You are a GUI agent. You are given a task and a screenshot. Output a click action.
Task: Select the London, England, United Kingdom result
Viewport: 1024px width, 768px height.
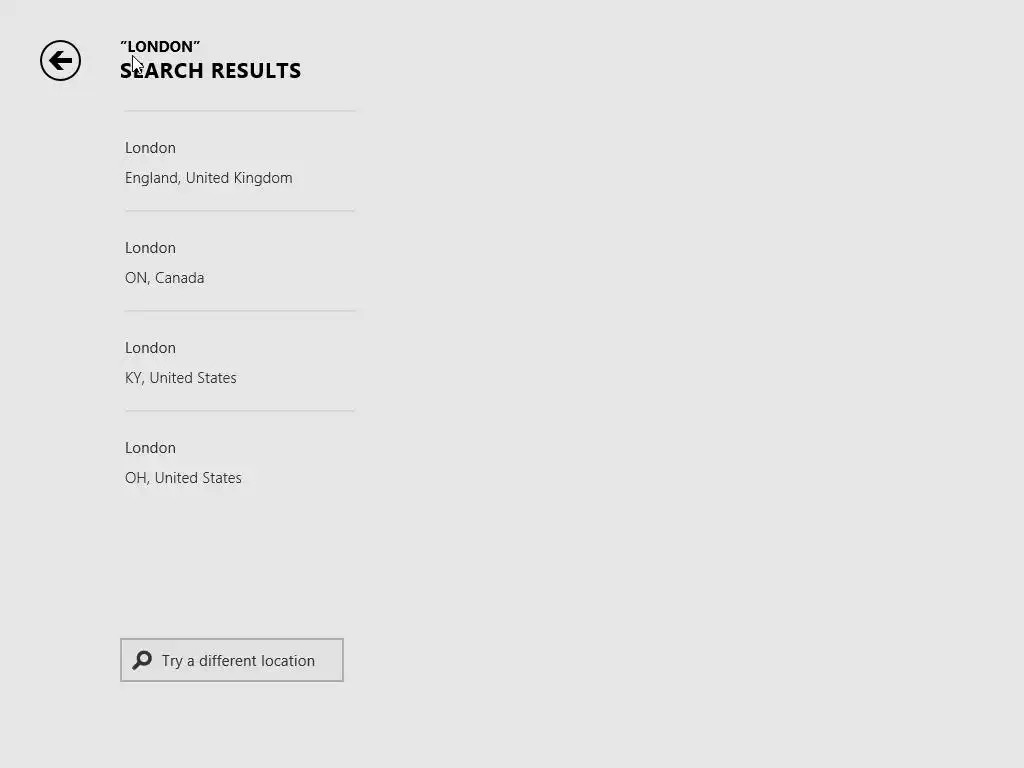click(240, 162)
